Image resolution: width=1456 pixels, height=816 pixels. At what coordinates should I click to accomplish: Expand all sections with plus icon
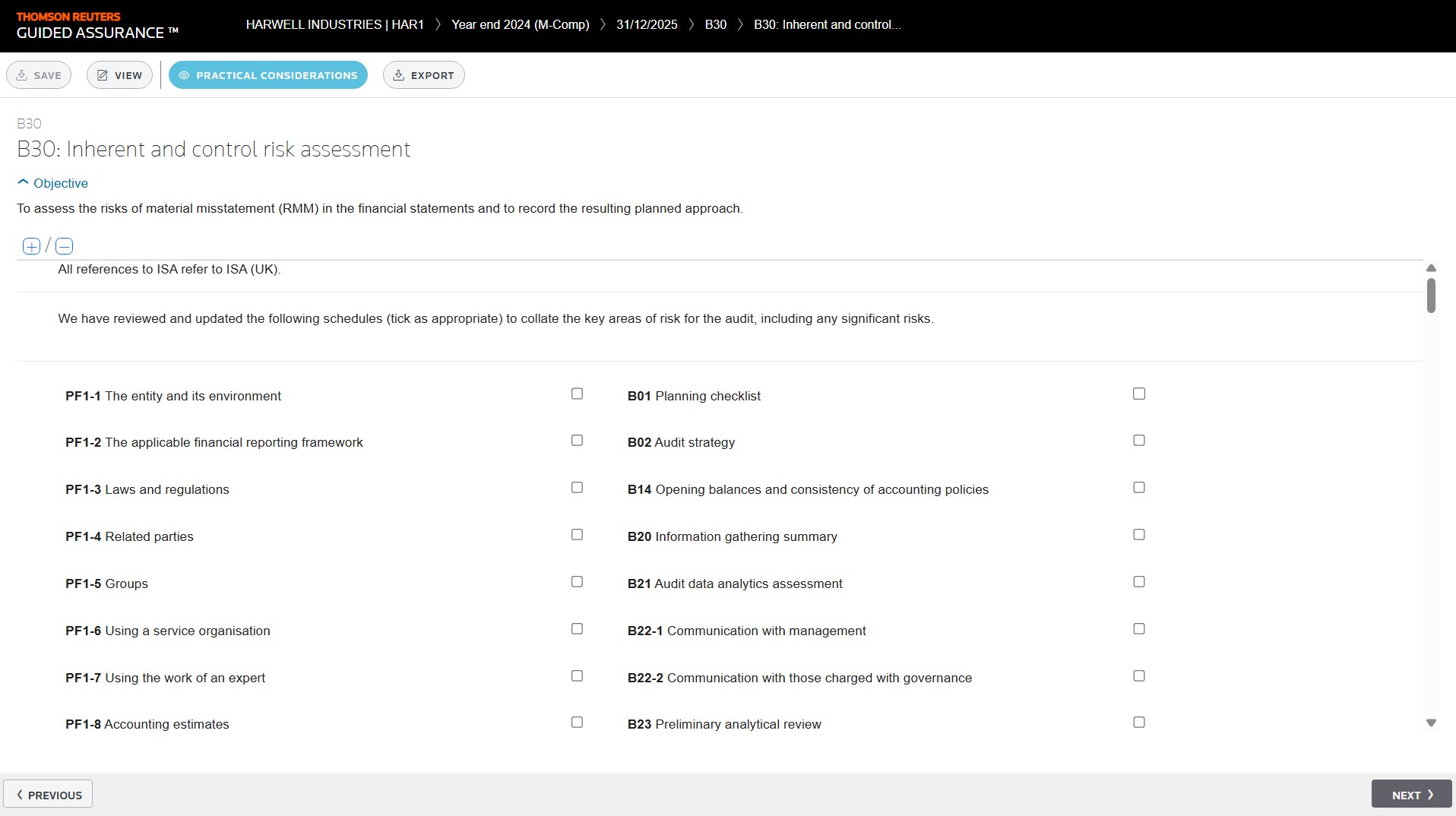pos(31,246)
